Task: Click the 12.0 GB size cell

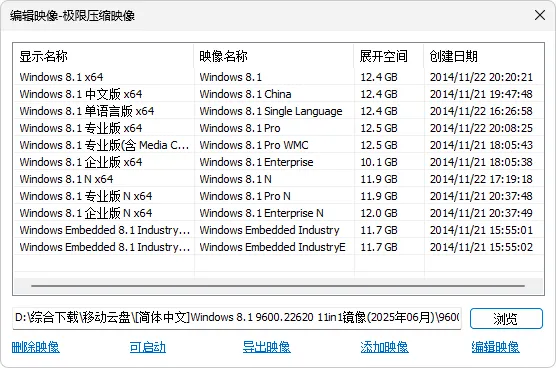Action: (x=379, y=213)
